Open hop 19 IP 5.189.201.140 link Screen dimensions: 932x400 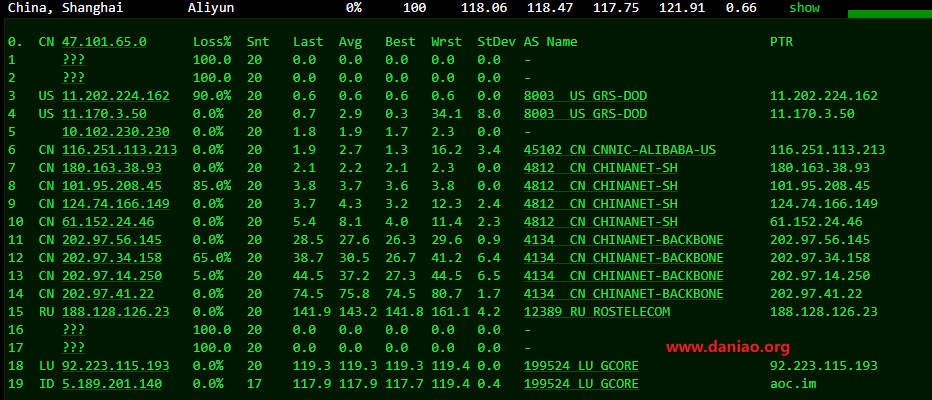[x=112, y=384]
